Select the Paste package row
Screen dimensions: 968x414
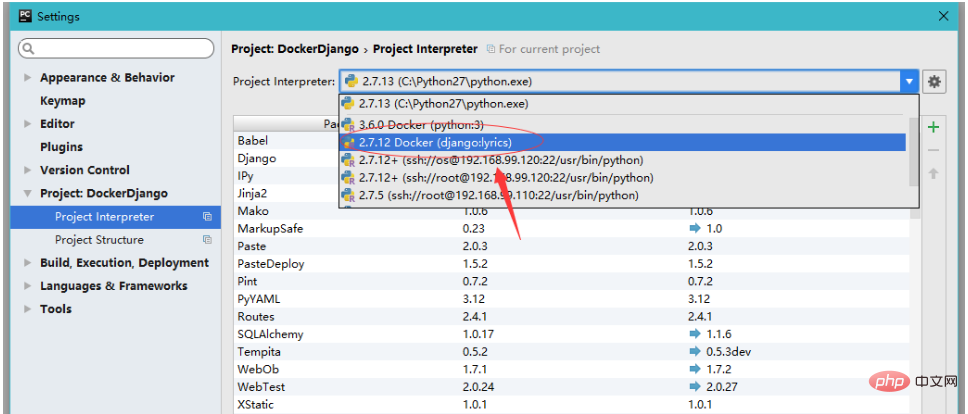click(571, 246)
